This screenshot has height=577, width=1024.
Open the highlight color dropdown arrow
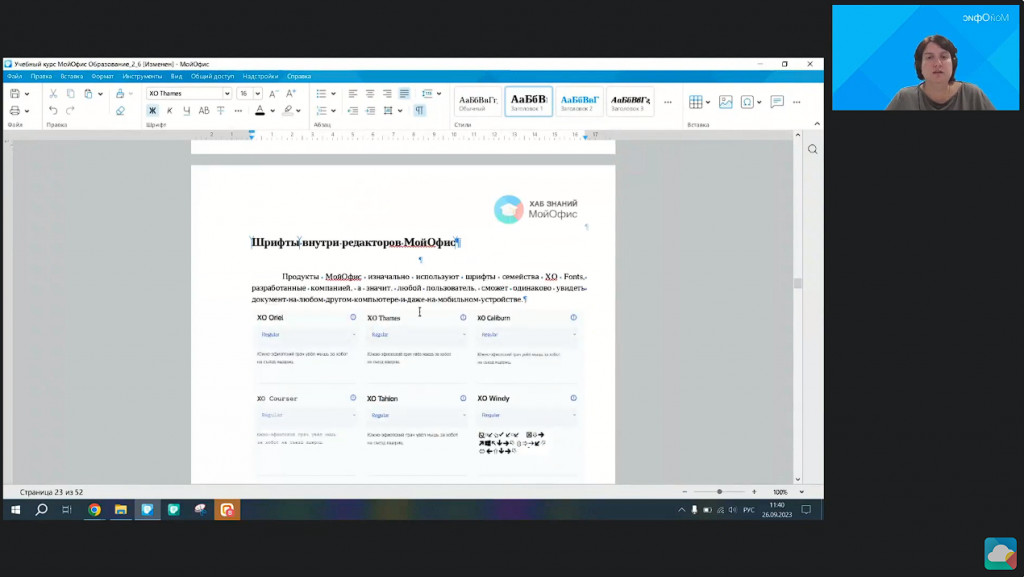pyautogui.click(x=298, y=111)
